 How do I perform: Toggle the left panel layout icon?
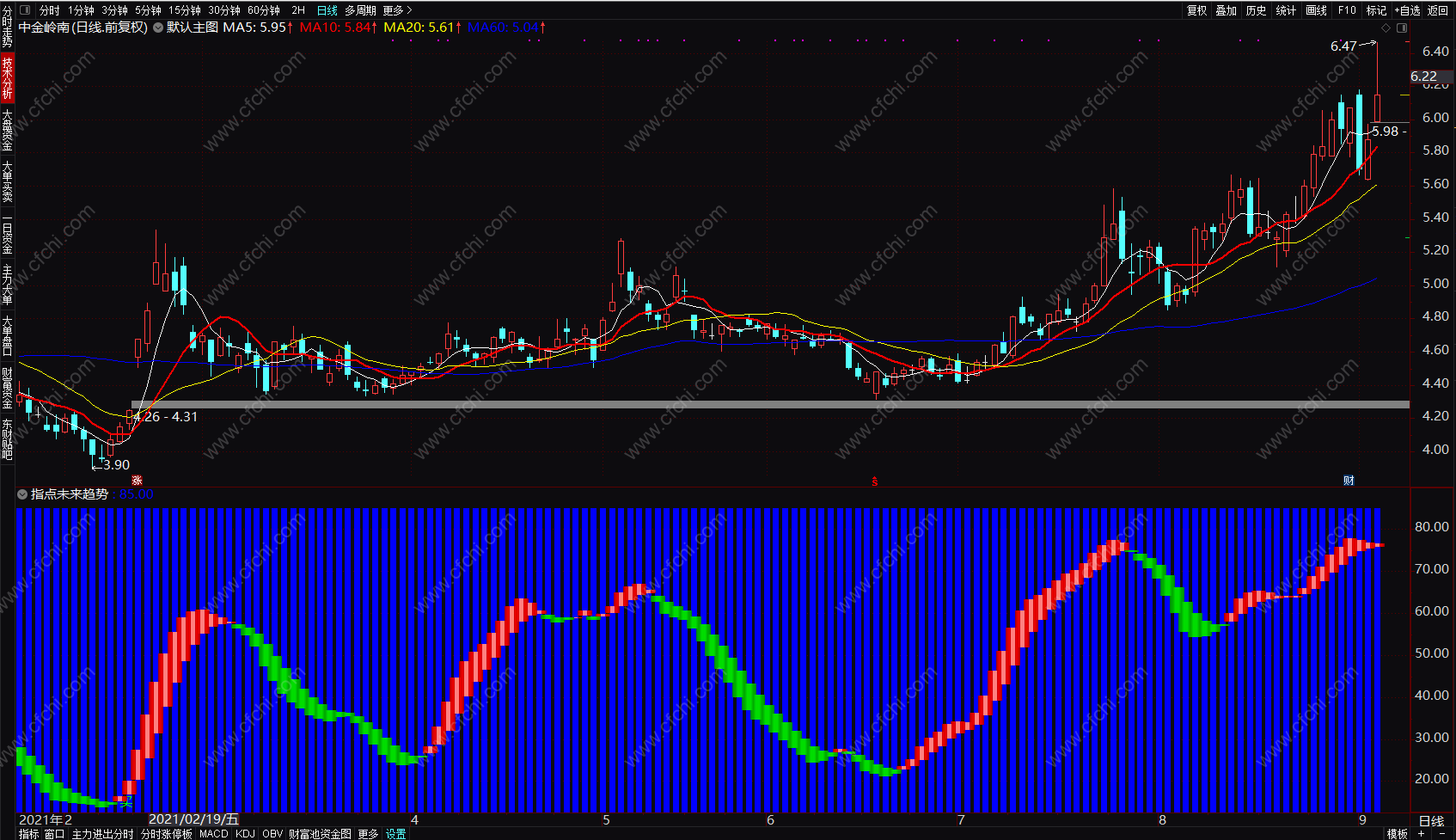24,10
